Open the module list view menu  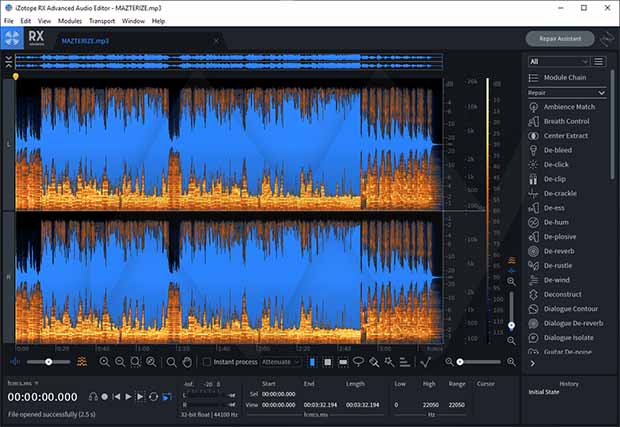click(x=599, y=61)
